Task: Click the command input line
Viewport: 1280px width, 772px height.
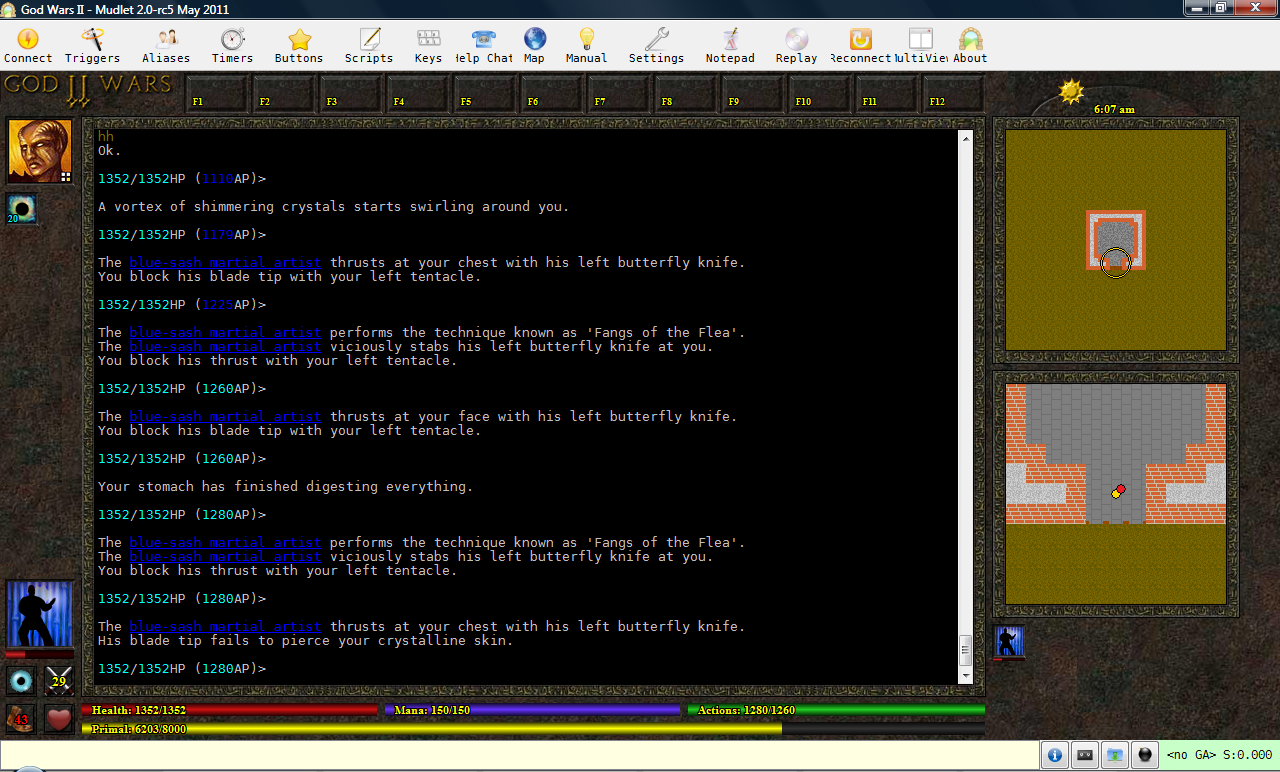Action: click(520, 755)
